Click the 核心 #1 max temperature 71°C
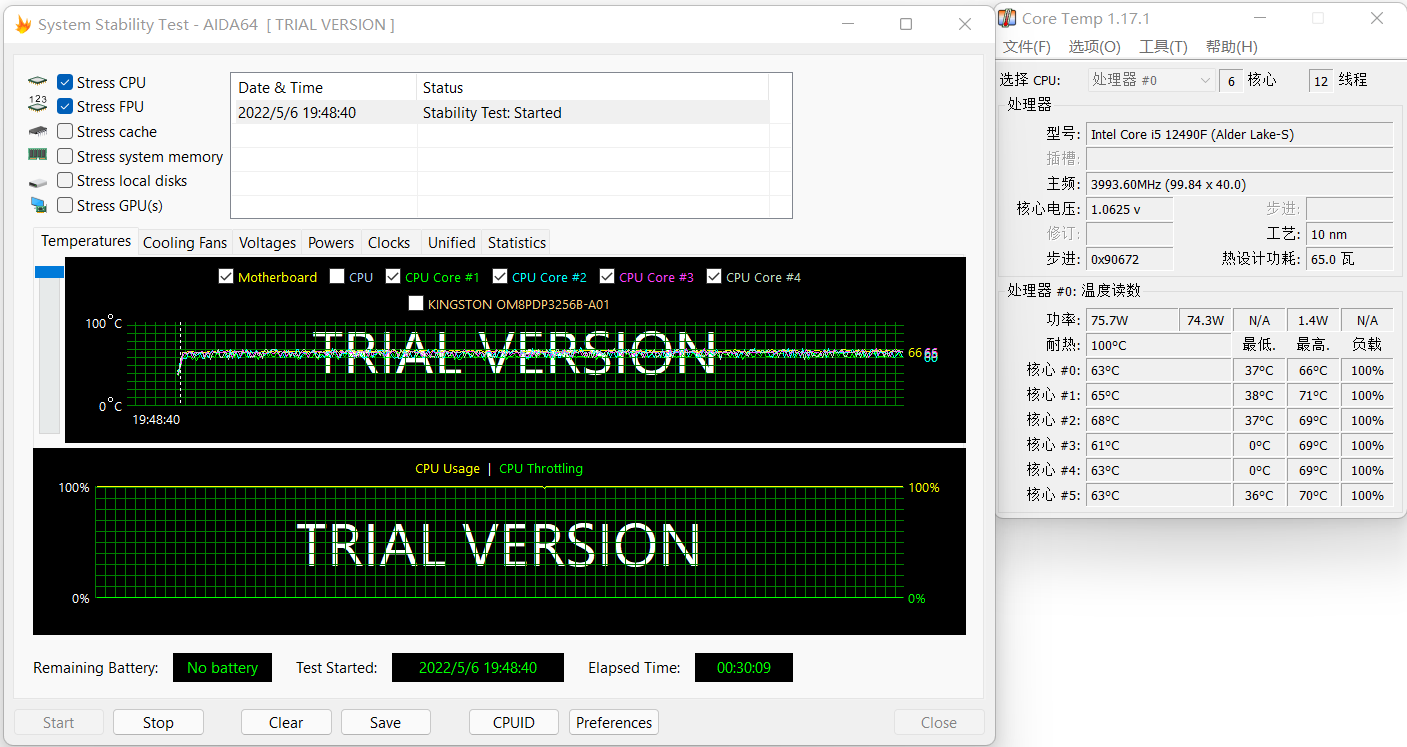 [1312, 395]
